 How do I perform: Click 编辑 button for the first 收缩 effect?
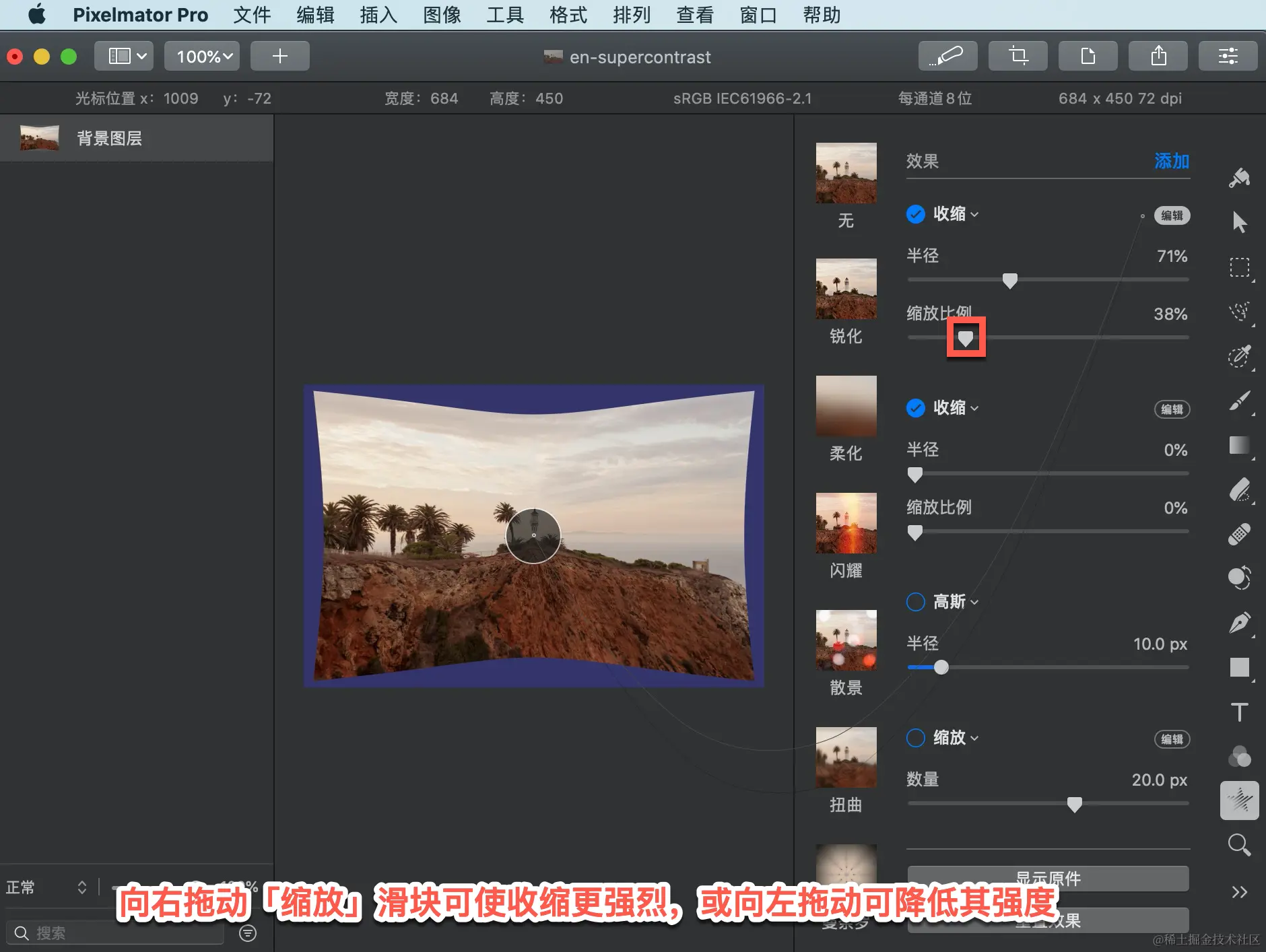1172,215
